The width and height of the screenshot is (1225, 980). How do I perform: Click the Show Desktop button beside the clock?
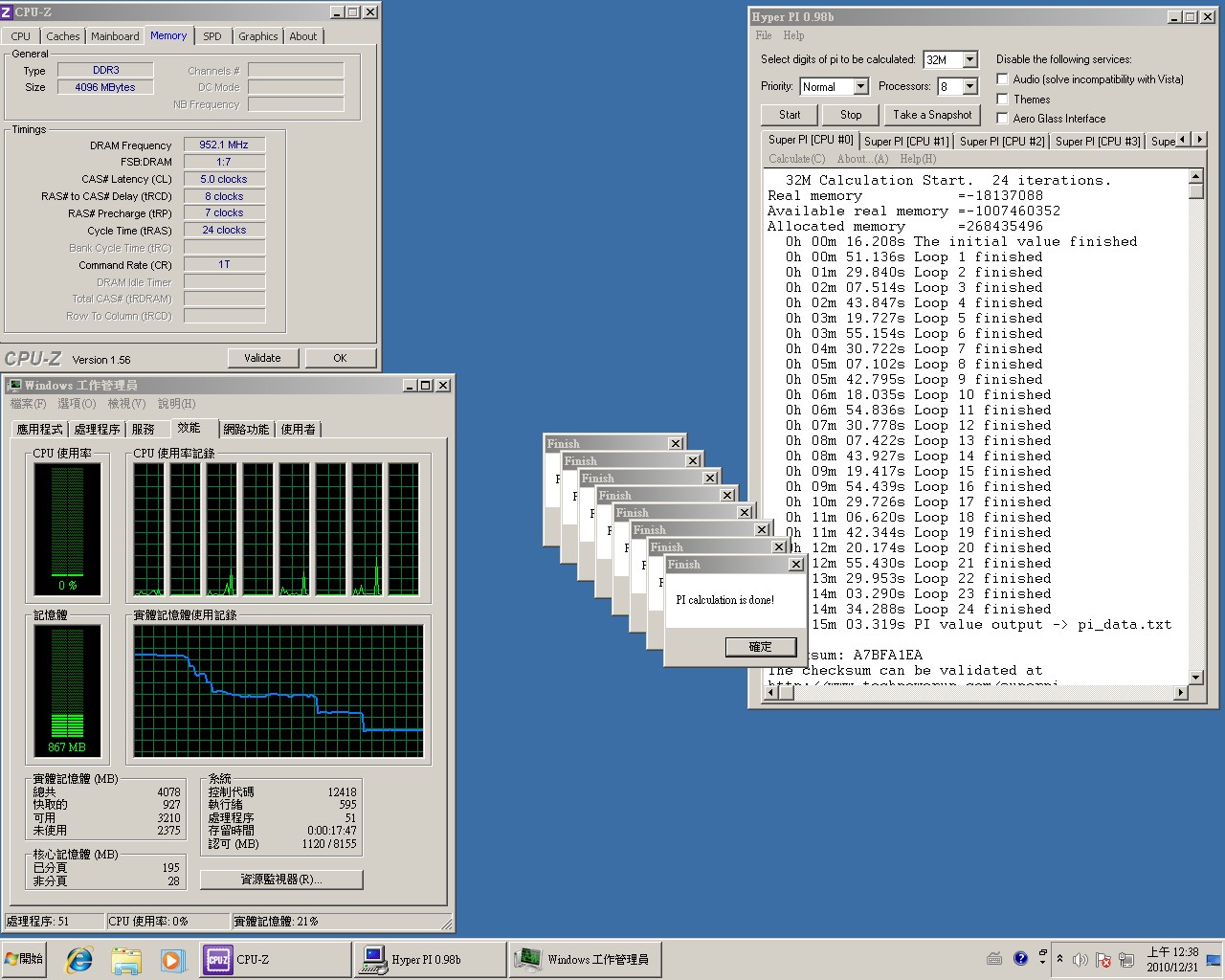pyautogui.click(x=1214, y=960)
